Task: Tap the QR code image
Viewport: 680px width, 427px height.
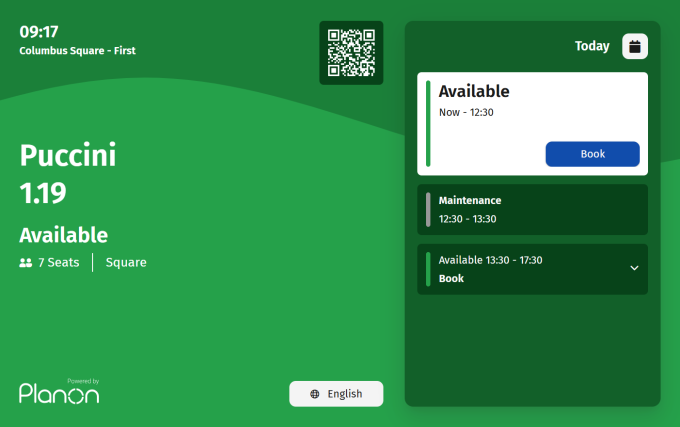Action: click(351, 53)
